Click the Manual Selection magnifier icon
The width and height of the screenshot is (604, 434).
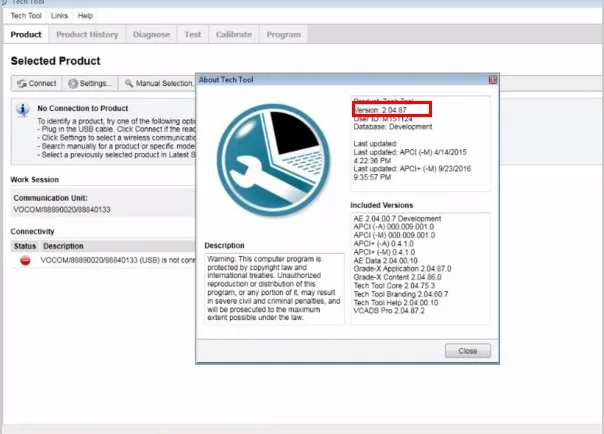click(x=129, y=84)
